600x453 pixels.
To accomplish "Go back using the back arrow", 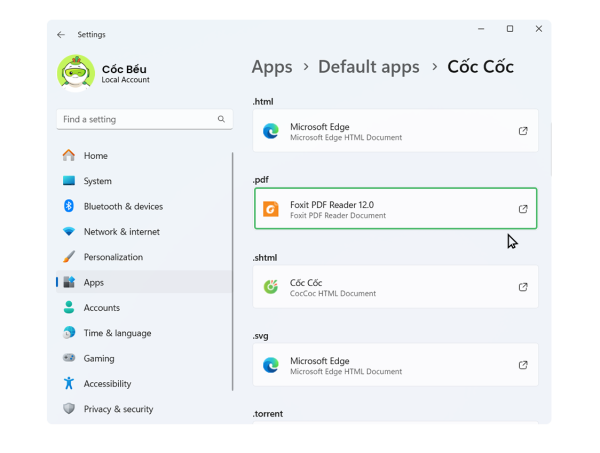I will tap(61, 35).
